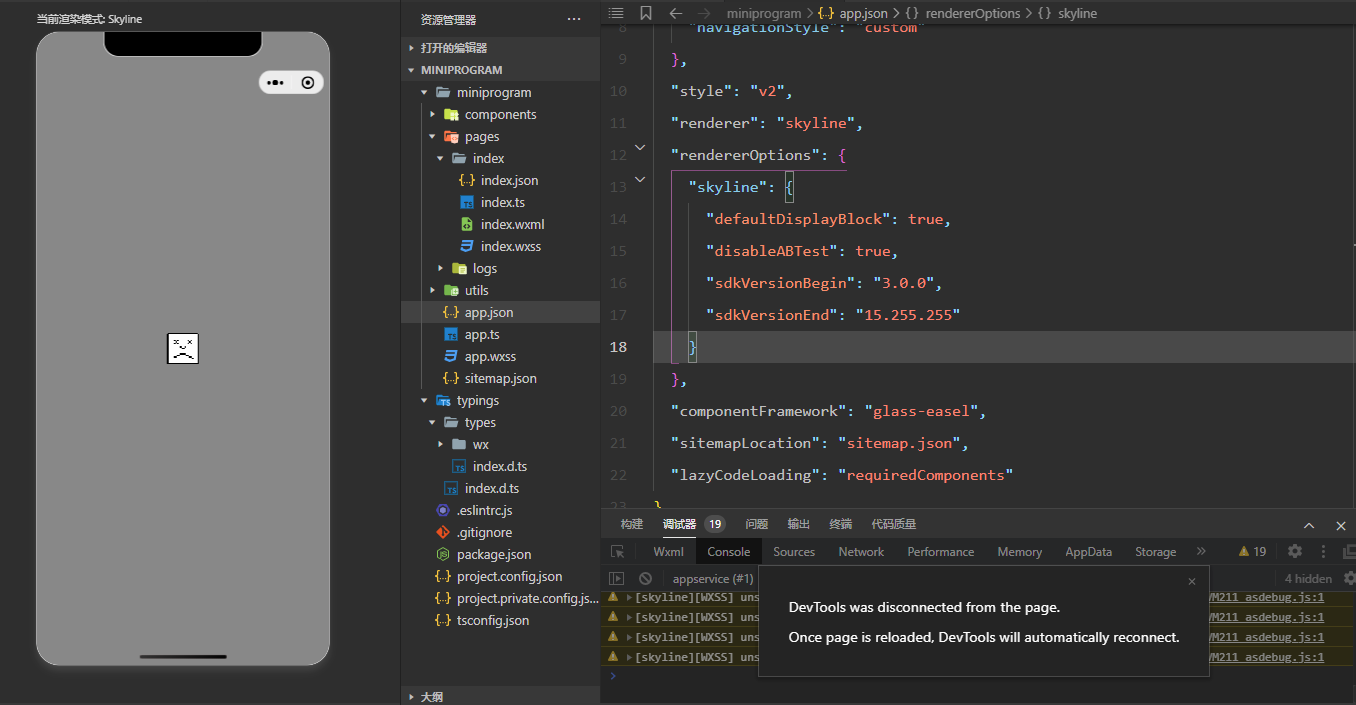Show more DevTools tabs with double chevron
This screenshot has height=705, width=1356.
[x=1201, y=551]
